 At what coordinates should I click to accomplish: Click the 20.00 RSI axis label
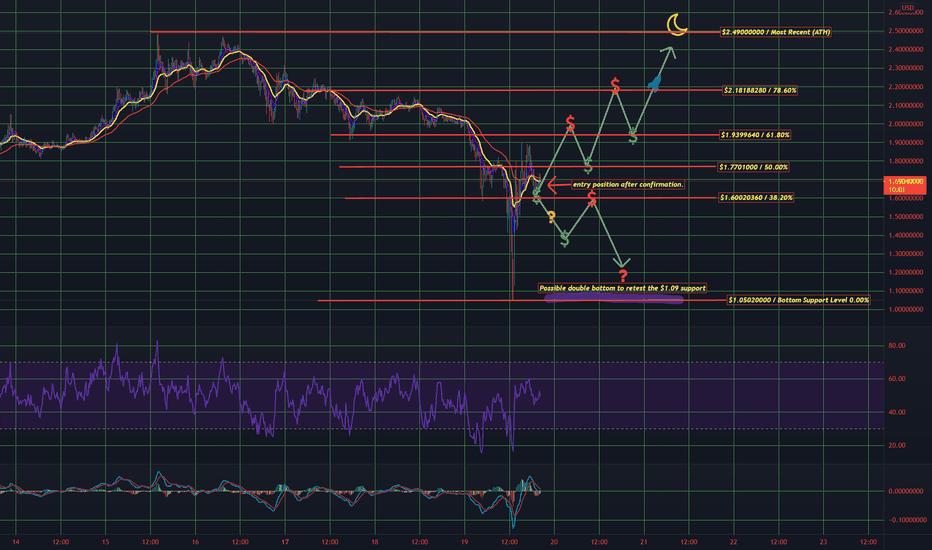click(897, 445)
